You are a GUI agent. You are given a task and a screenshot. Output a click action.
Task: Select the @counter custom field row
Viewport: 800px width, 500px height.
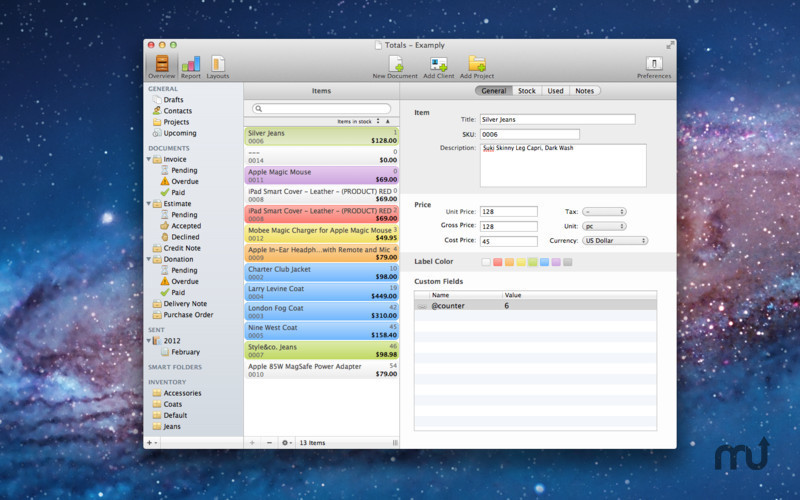pyautogui.click(x=535, y=306)
